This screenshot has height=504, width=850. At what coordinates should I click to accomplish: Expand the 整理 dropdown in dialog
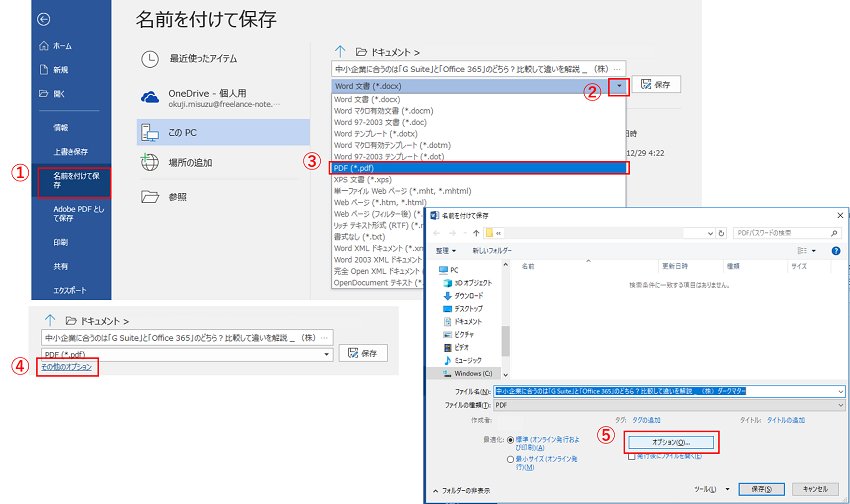[x=447, y=250]
